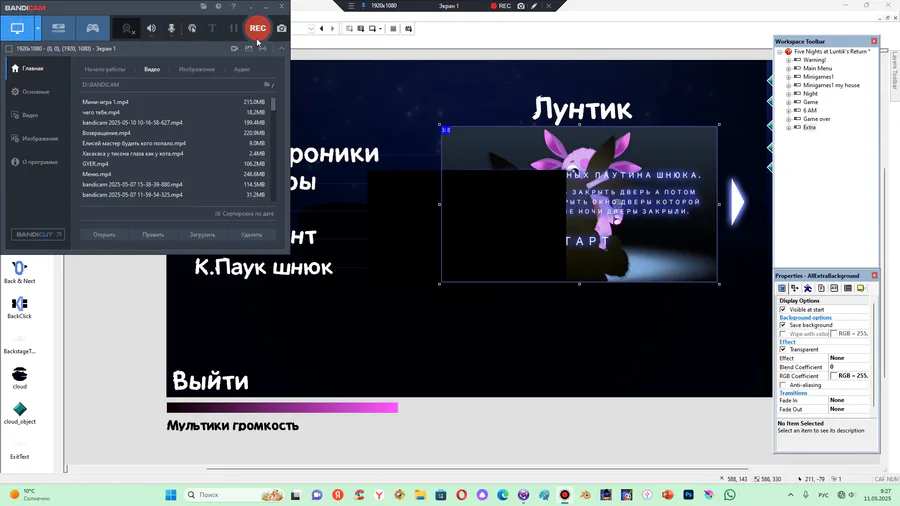The image size is (900, 506).
Task: Select Bandicam HDMI device recording mode
Action: [59, 28]
